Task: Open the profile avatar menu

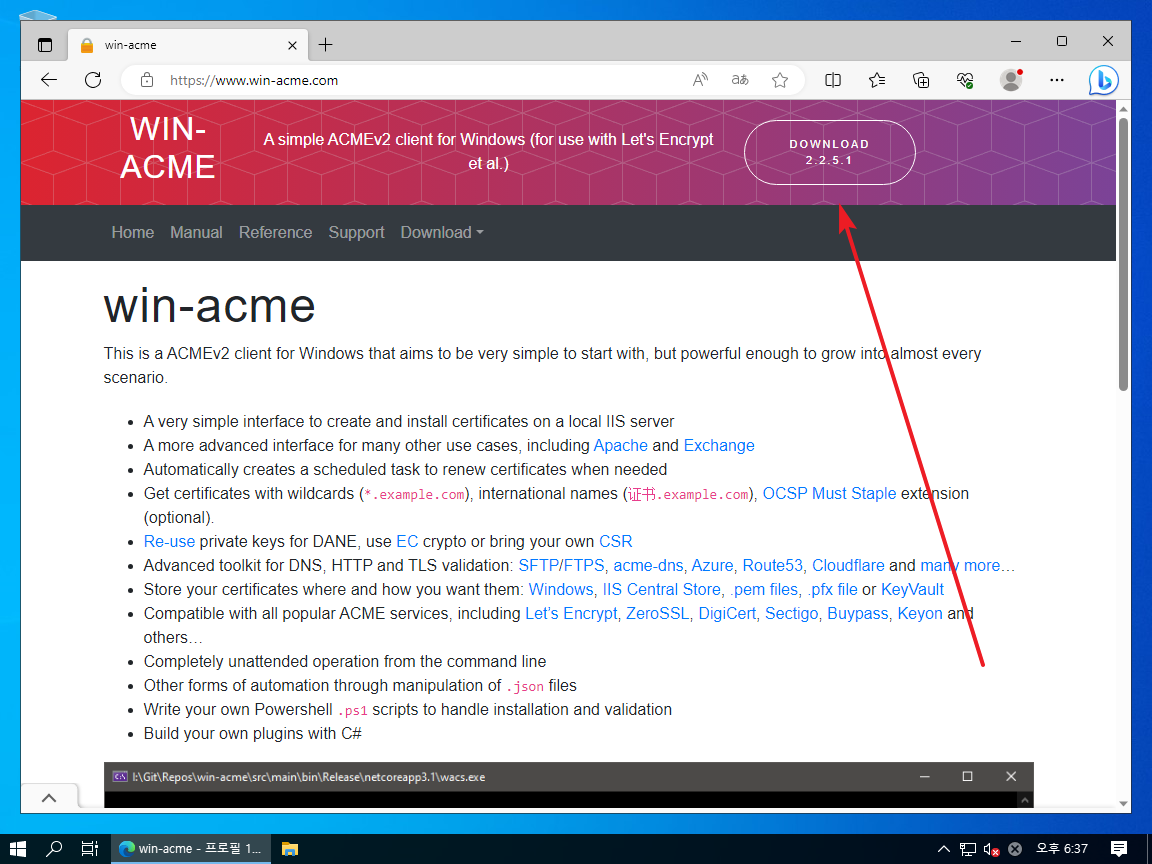Action: point(1012,80)
